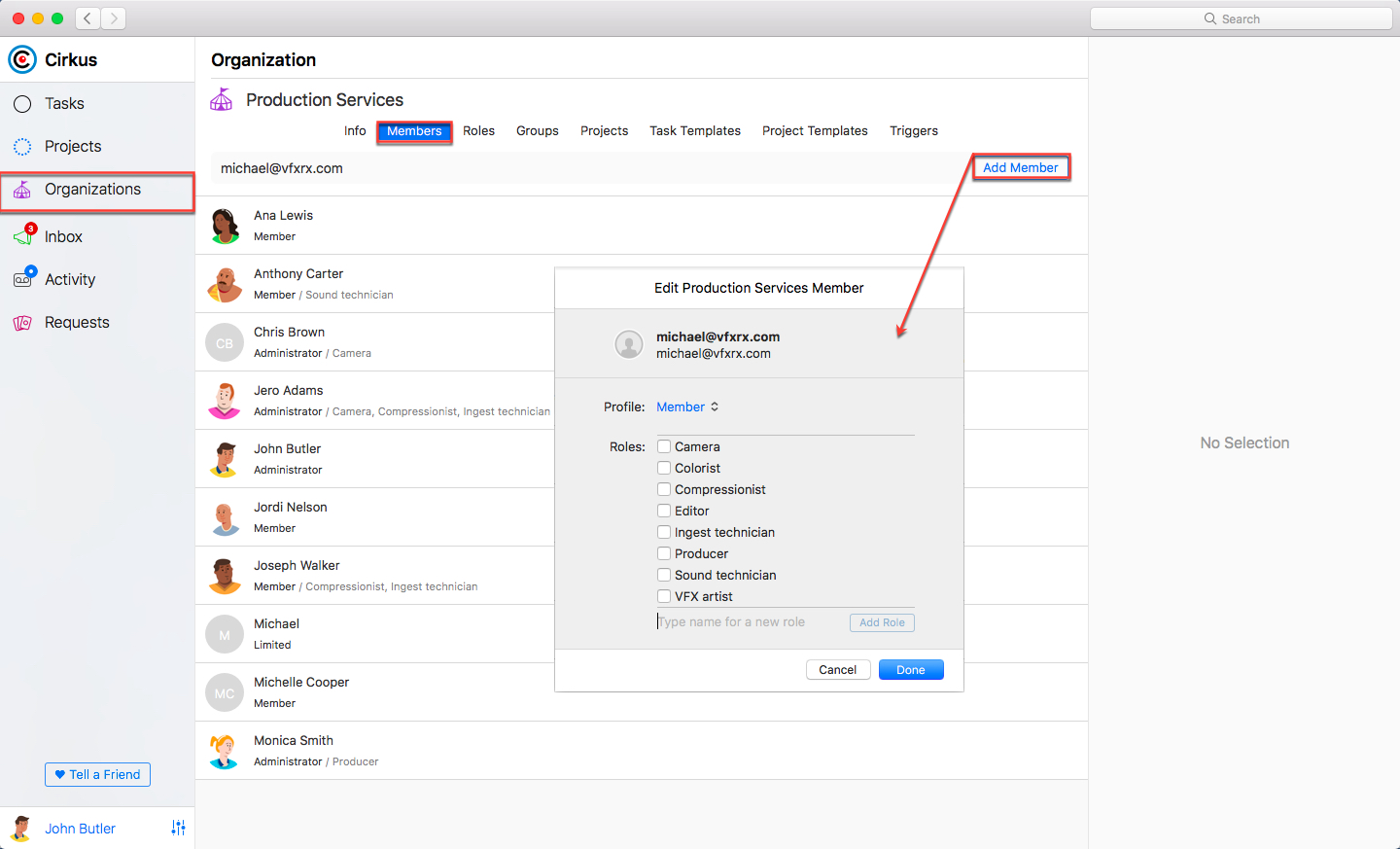Select Activity in the sidebar
Image resolution: width=1400 pixels, height=849 pixels.
tap(97, 280)
